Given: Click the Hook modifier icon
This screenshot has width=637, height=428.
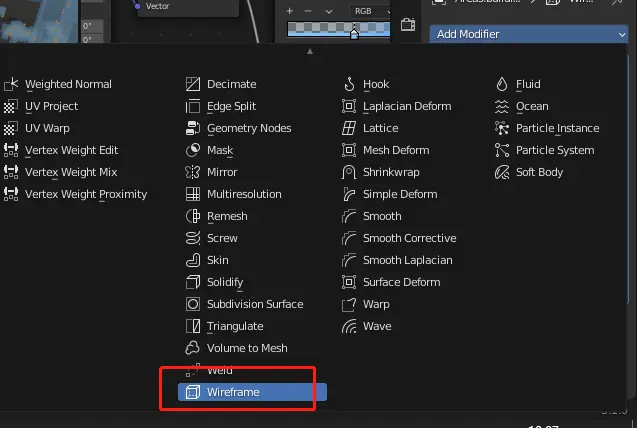Looking at the screenshot, I should point(349,84).
